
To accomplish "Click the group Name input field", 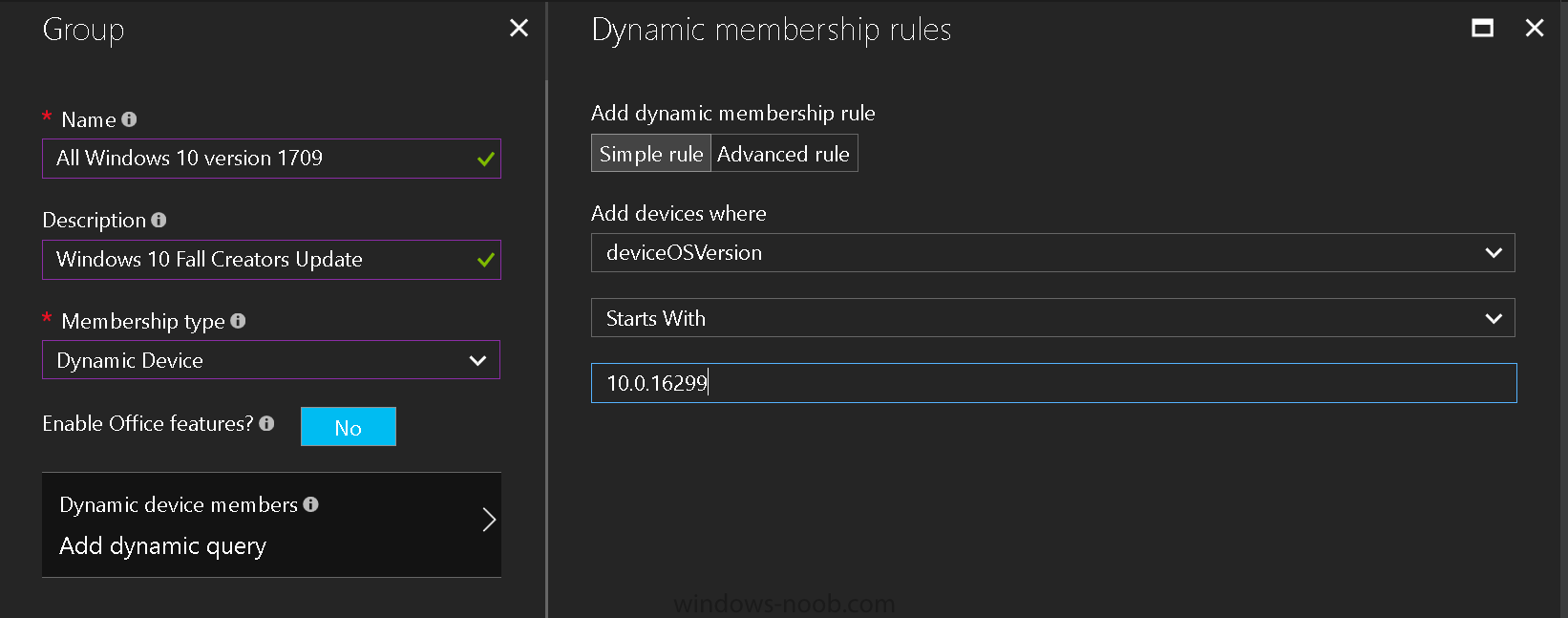I will [x=271, y=159].
